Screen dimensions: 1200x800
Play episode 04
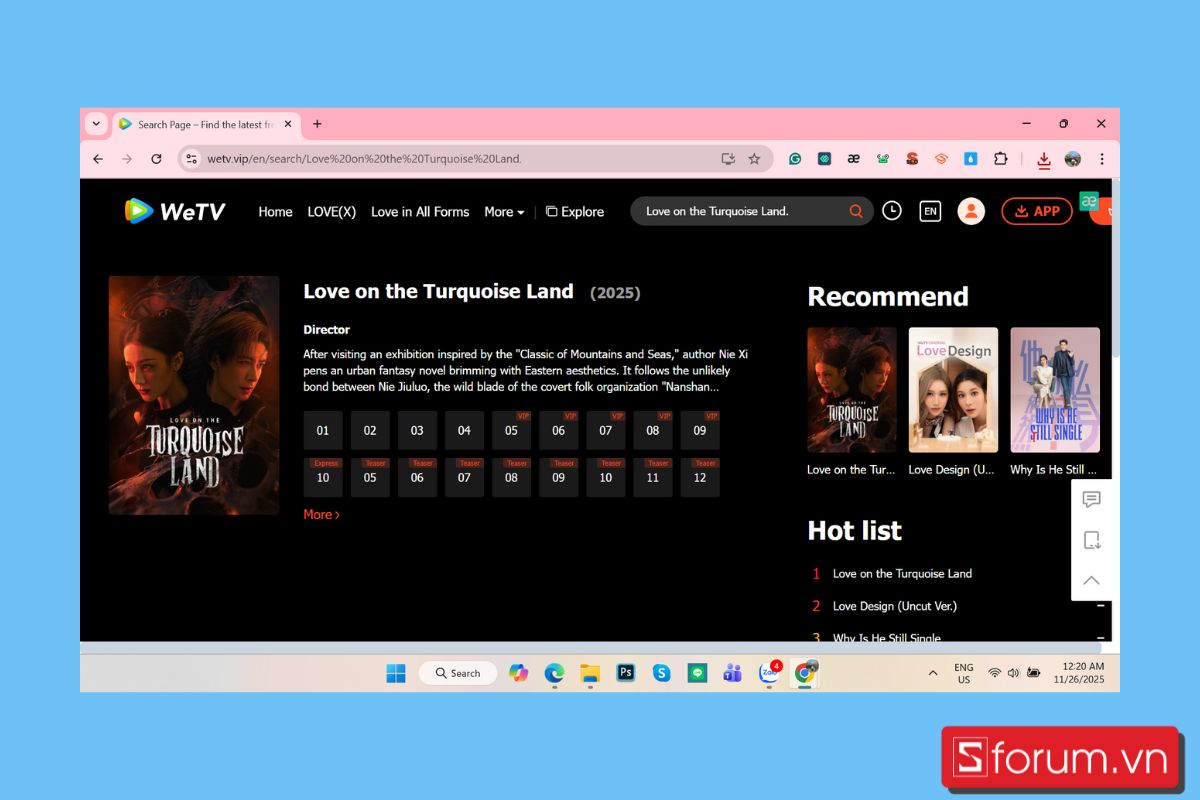pyautogui.click(x=464, y=430)
